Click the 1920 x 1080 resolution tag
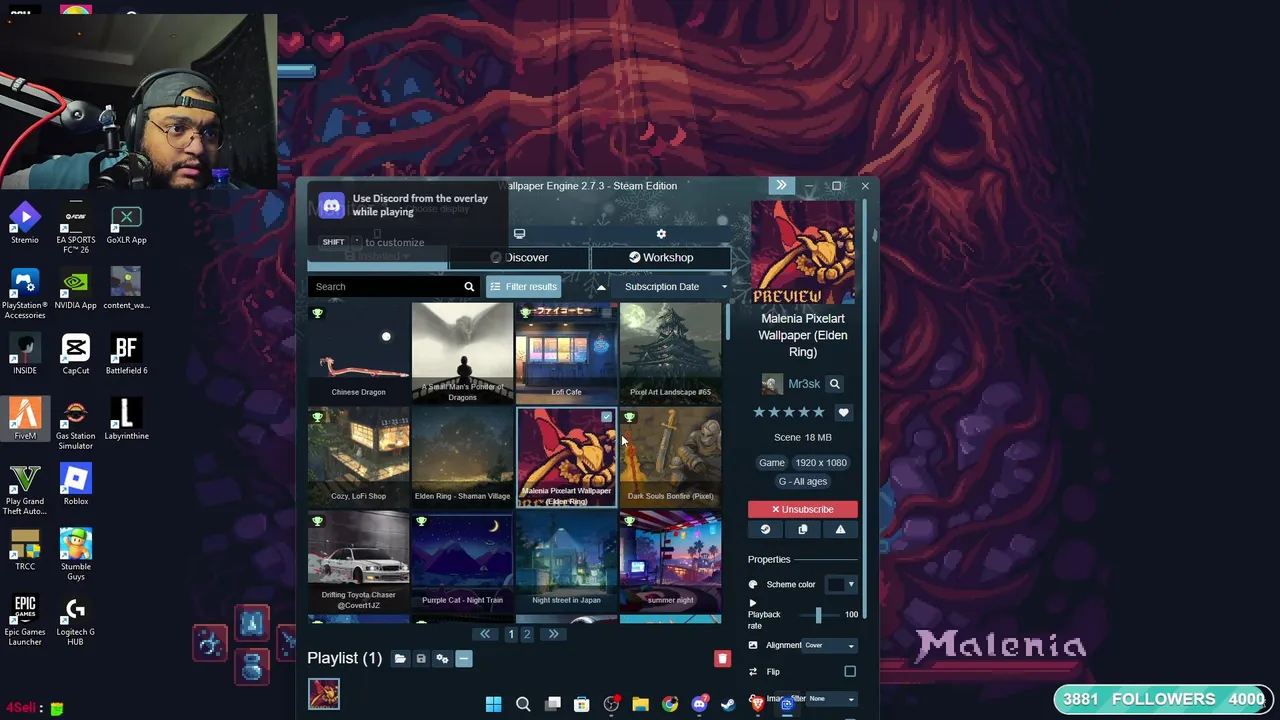This screenshot has width=1280, height=720. pos(821,462)
